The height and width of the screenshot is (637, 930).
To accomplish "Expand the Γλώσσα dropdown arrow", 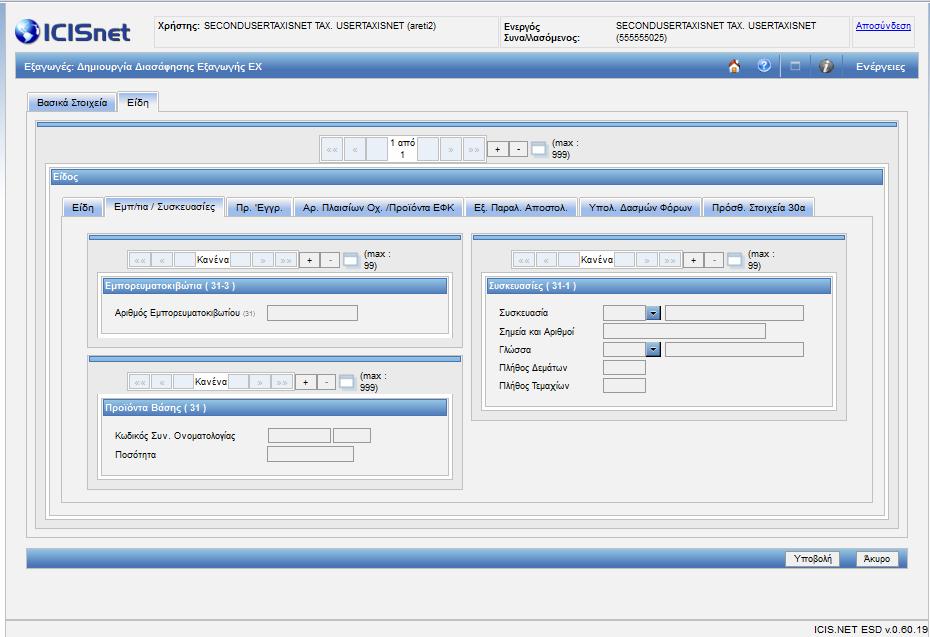I will 653,350.
